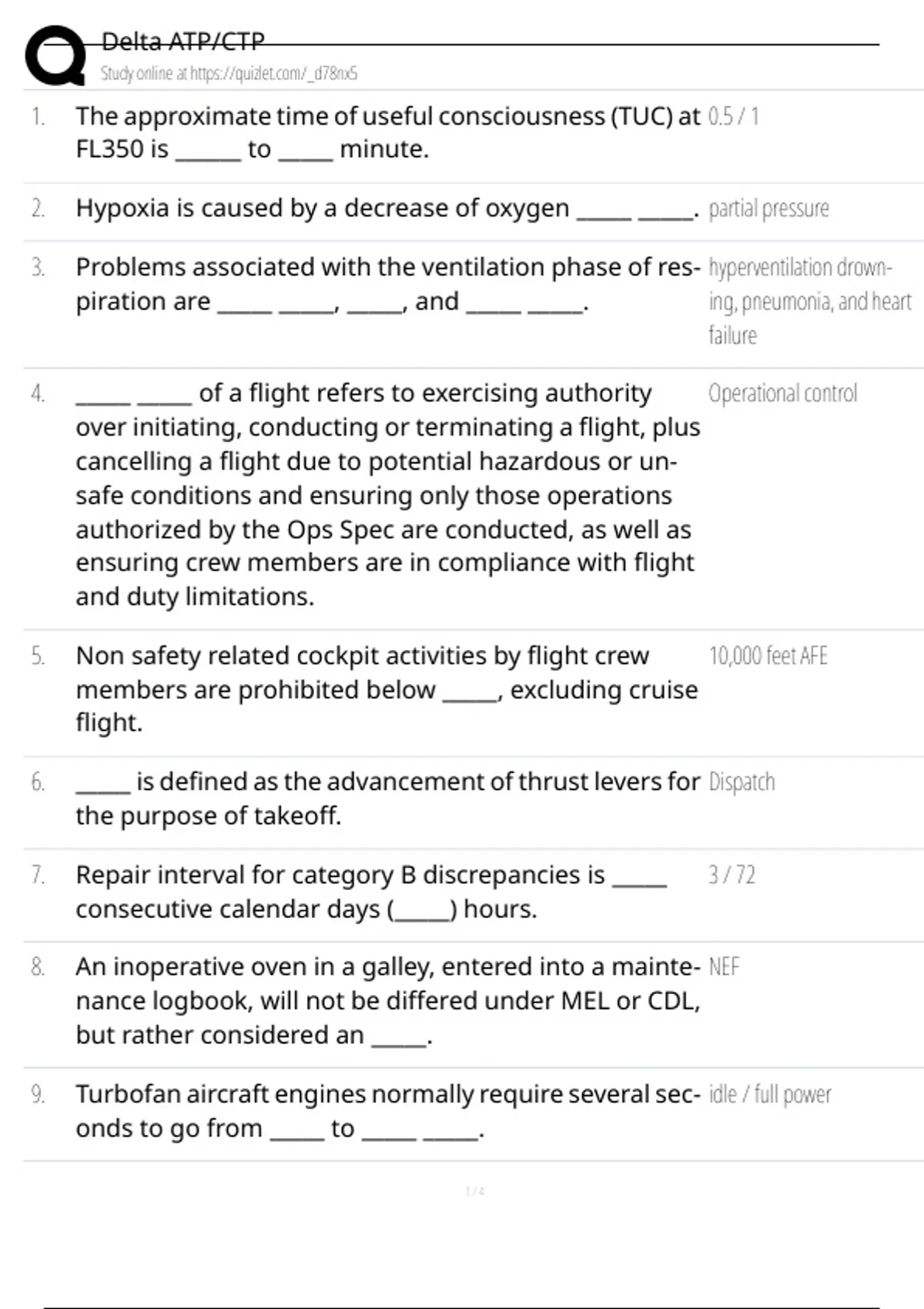
Task: Open the quizlet.com study link
Action: tap(229, 74)
